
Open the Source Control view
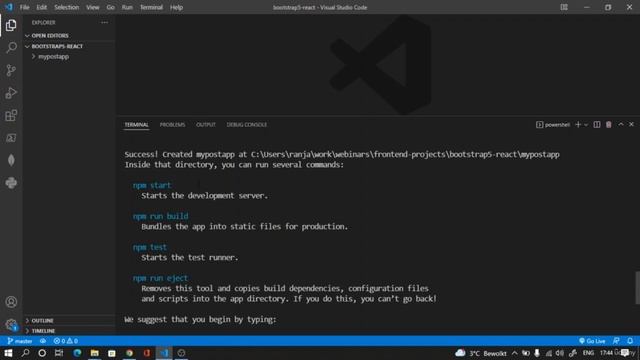11,70
